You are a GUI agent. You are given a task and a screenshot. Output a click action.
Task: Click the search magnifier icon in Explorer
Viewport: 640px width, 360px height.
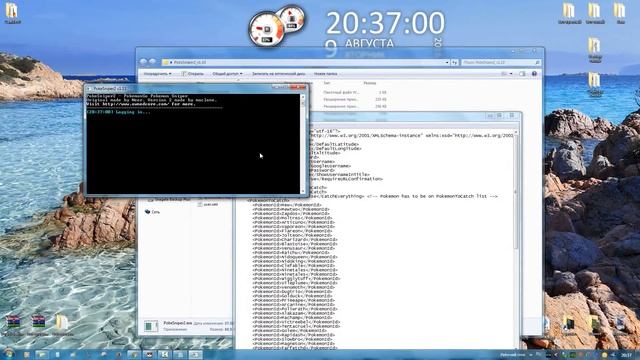coord(537,62)
